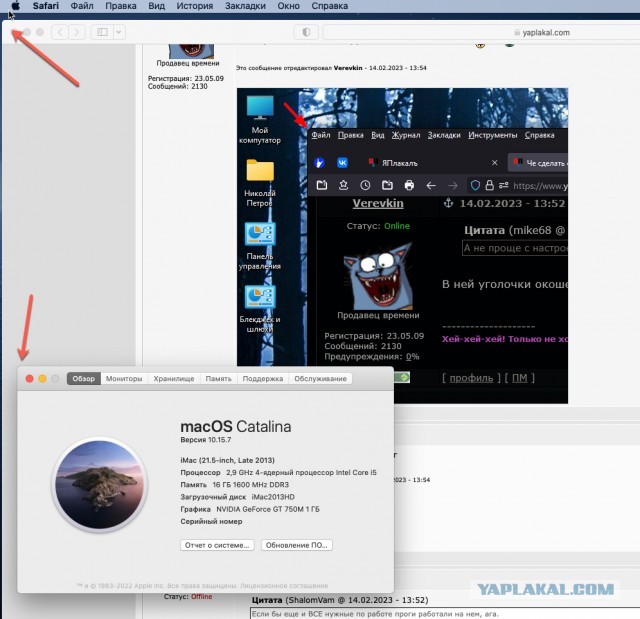Click the bold Verevkin name in the edit note

click(348, 68)
